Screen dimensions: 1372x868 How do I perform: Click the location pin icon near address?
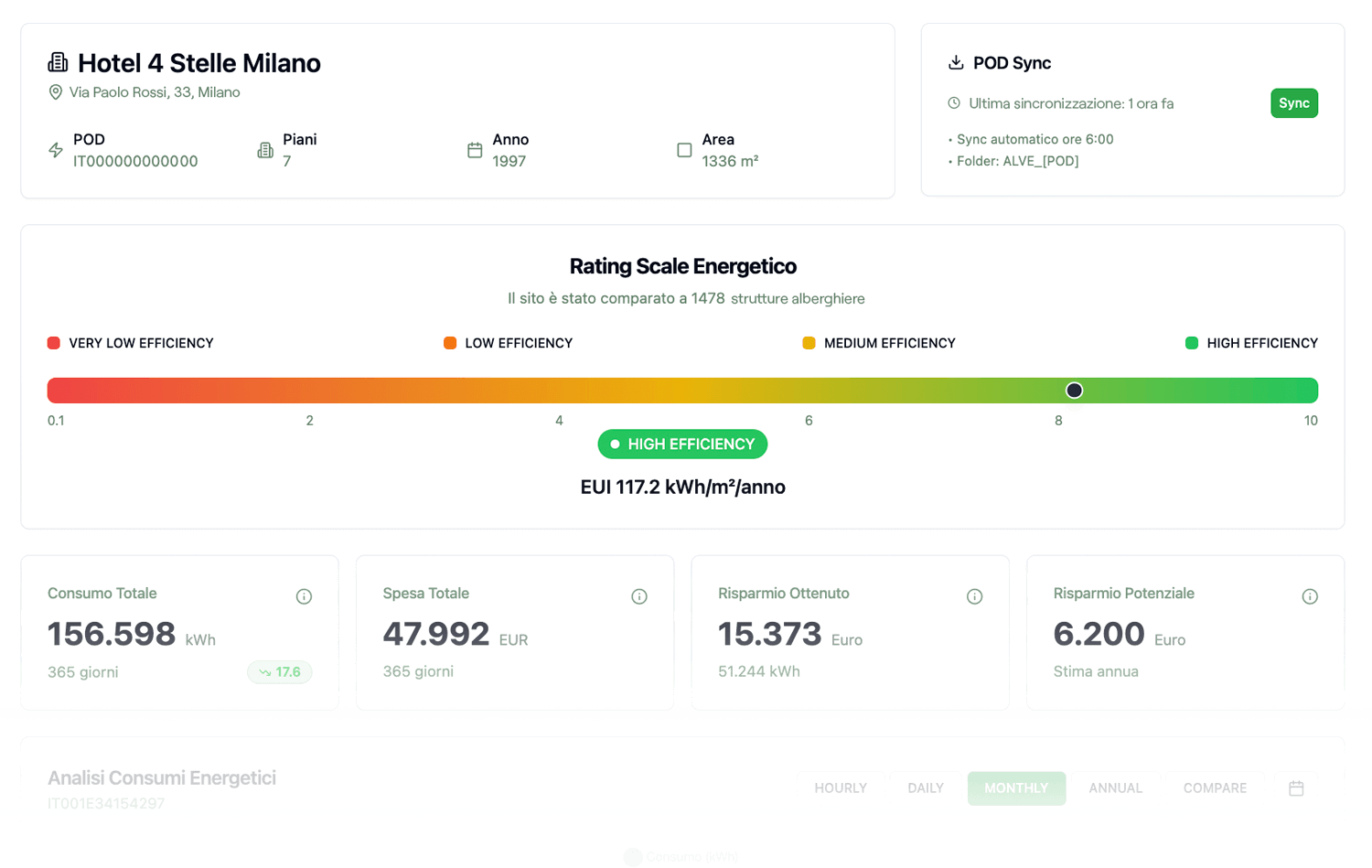[x=56, y=92]
